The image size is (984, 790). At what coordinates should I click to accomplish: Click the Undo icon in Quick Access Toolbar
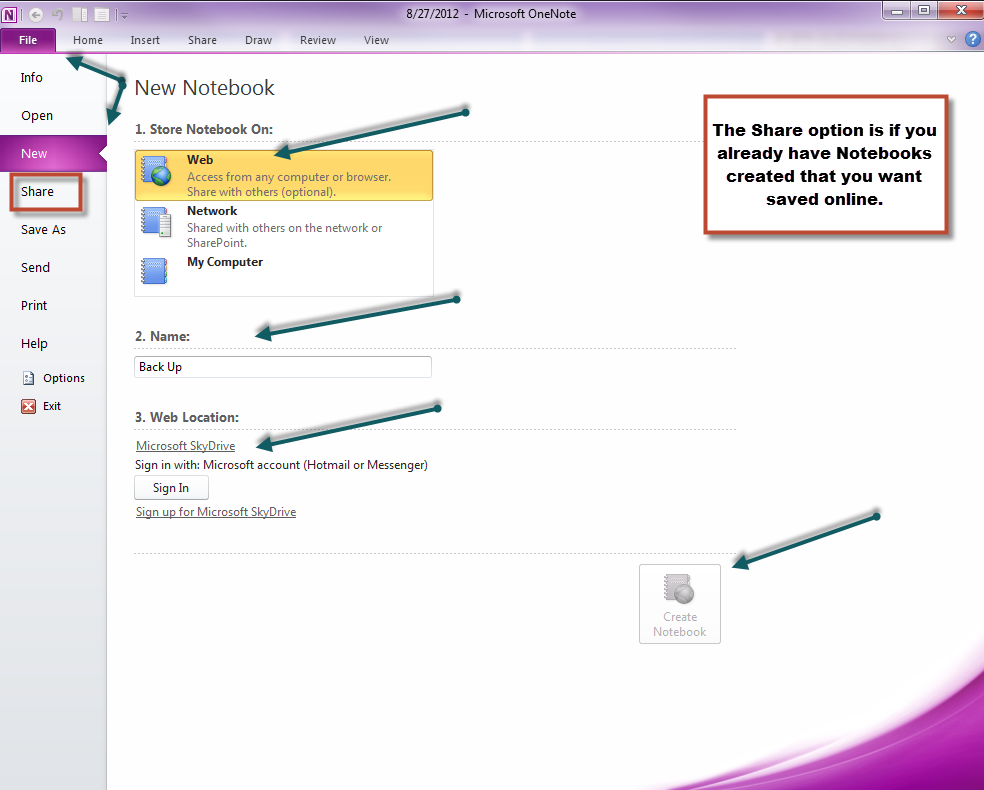pyautogui.click(x=58, y=14)
